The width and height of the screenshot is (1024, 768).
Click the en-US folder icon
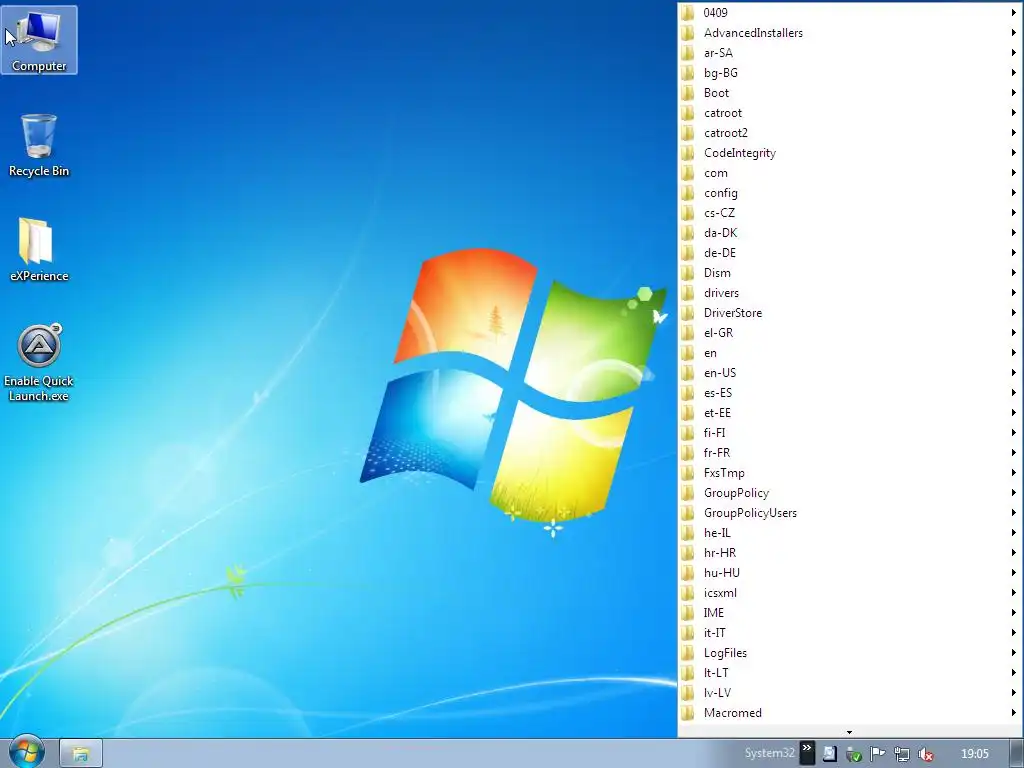(687, 373)
